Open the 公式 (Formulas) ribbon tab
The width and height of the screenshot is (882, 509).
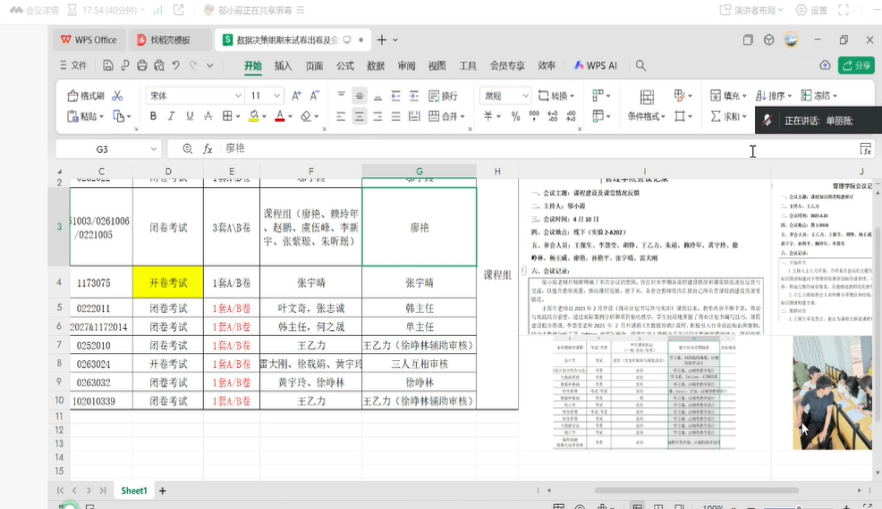click(x=344, y=66)
